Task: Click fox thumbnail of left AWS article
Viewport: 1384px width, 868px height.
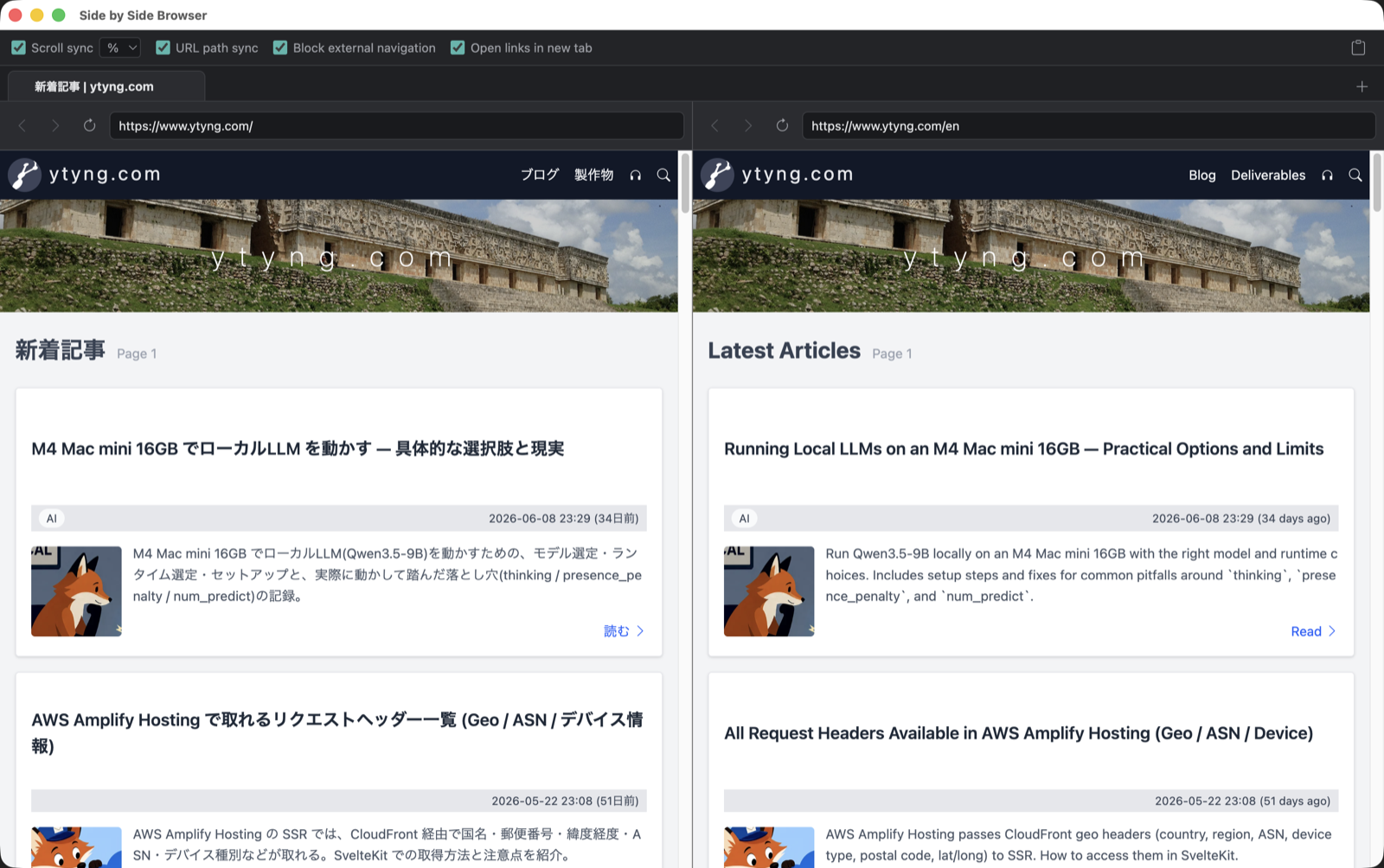Action: click(x=76, y=847)
